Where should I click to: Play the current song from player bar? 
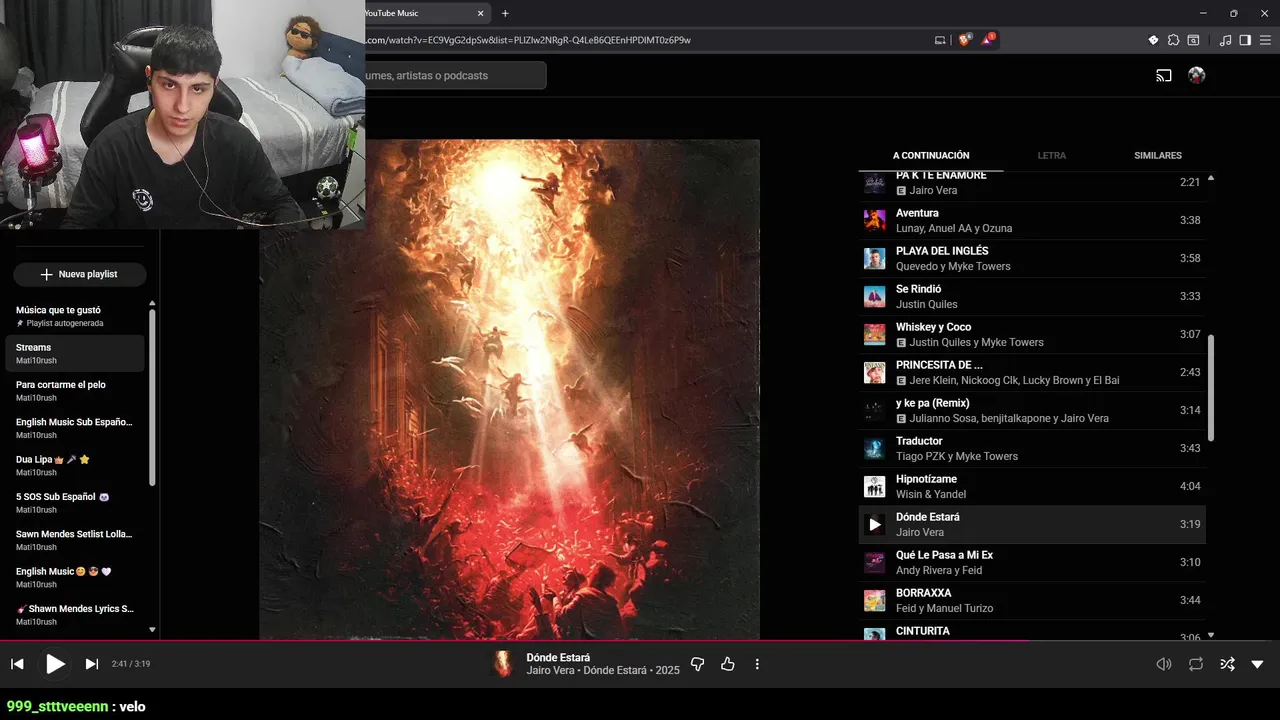55,664
